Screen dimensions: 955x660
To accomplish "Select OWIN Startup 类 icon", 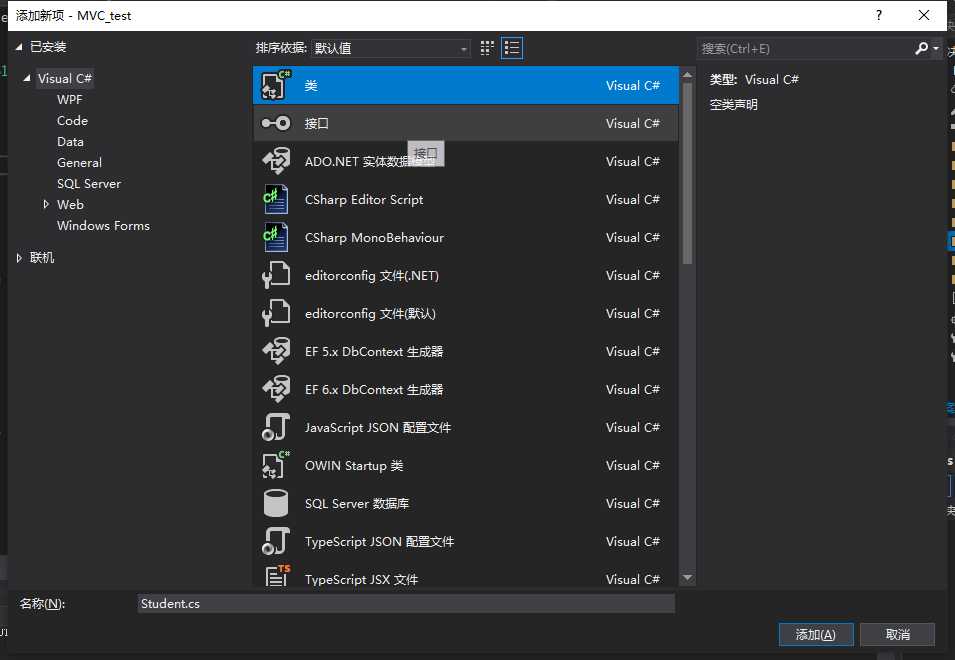I will (276, 466).
